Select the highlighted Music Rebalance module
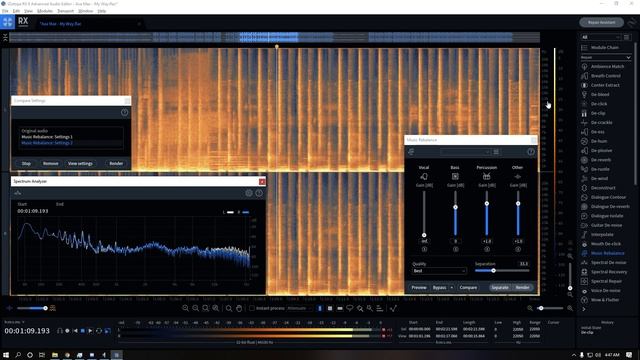Viewport: 640px width, 360px height. [x=603, y=253]
